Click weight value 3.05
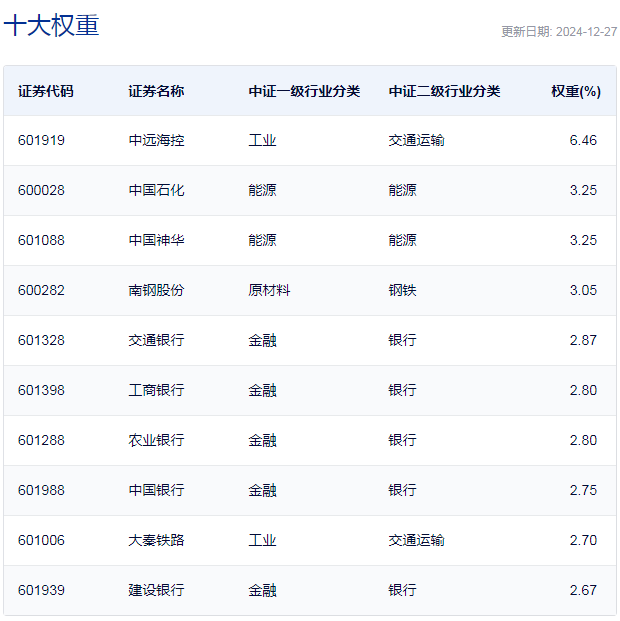Viewport: 620px width, 621px height. pyautogui.click(x=583, y=290)
